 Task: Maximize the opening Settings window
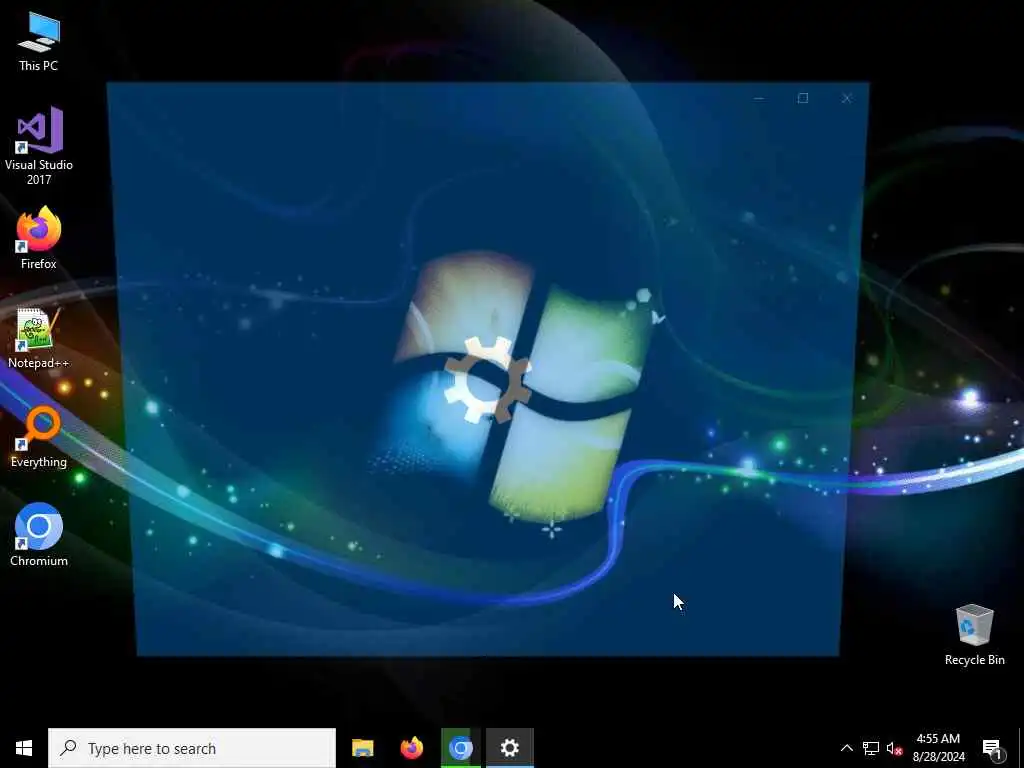(x=803, y=99)
